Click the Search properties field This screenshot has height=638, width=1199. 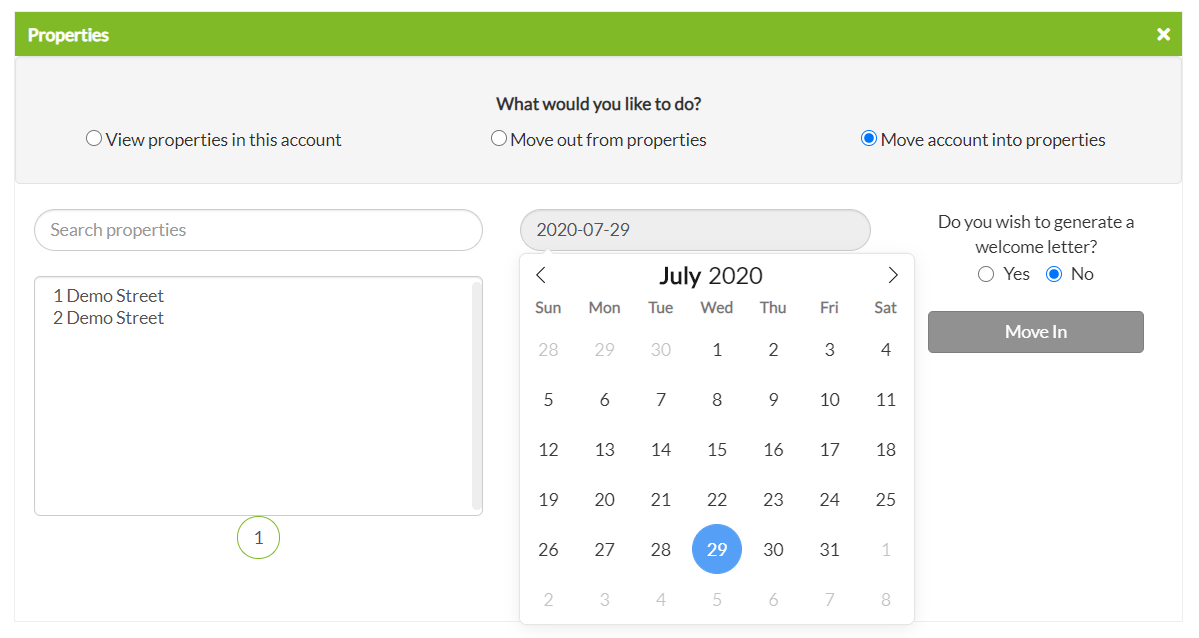(258, 230)
